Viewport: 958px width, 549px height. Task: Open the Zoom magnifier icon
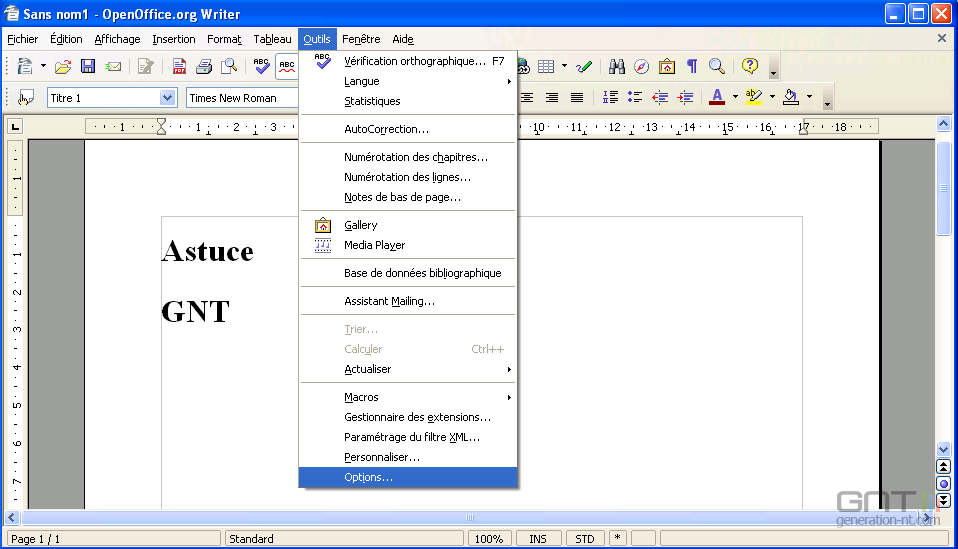(x=717, y=67)
